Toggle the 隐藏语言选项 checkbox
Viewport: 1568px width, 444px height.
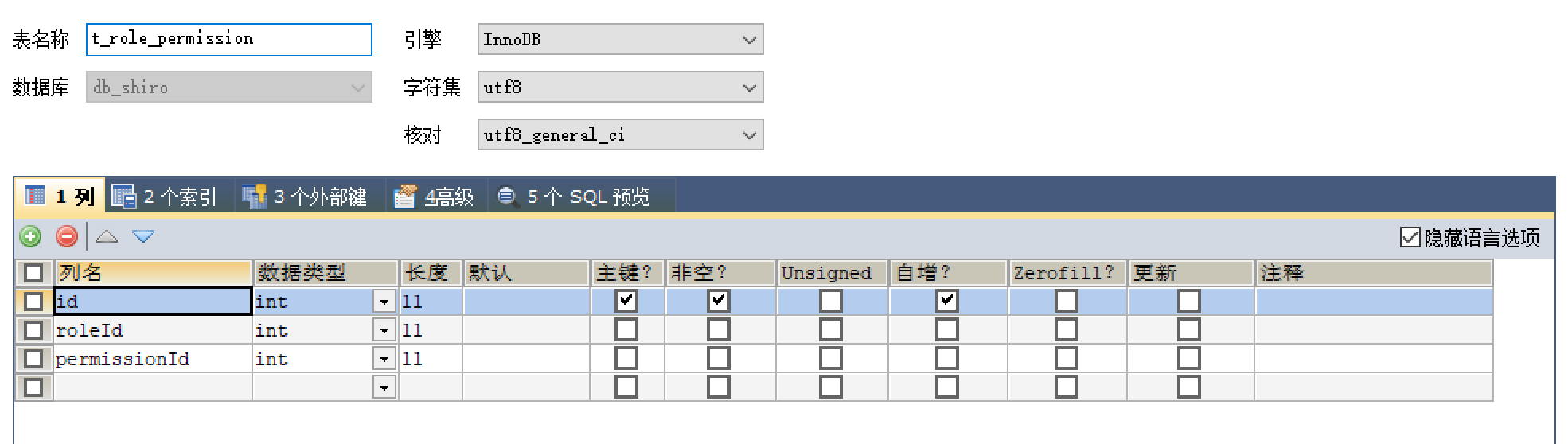pos(1410,237)
